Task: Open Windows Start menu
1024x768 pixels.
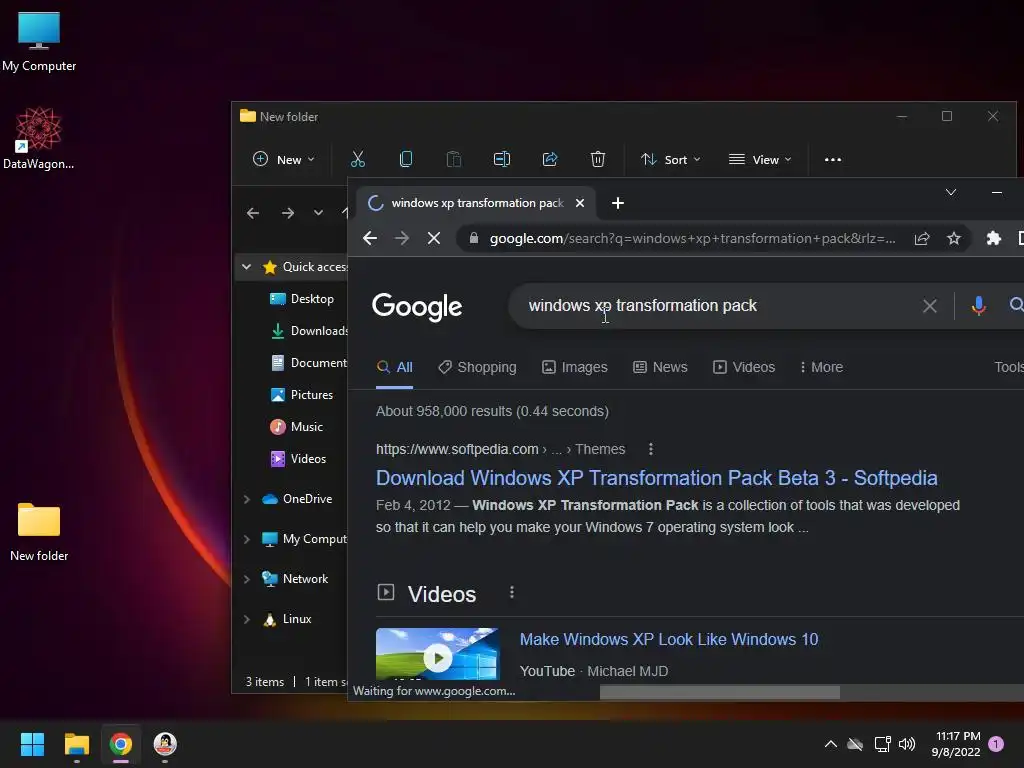Action: [32, 744]
